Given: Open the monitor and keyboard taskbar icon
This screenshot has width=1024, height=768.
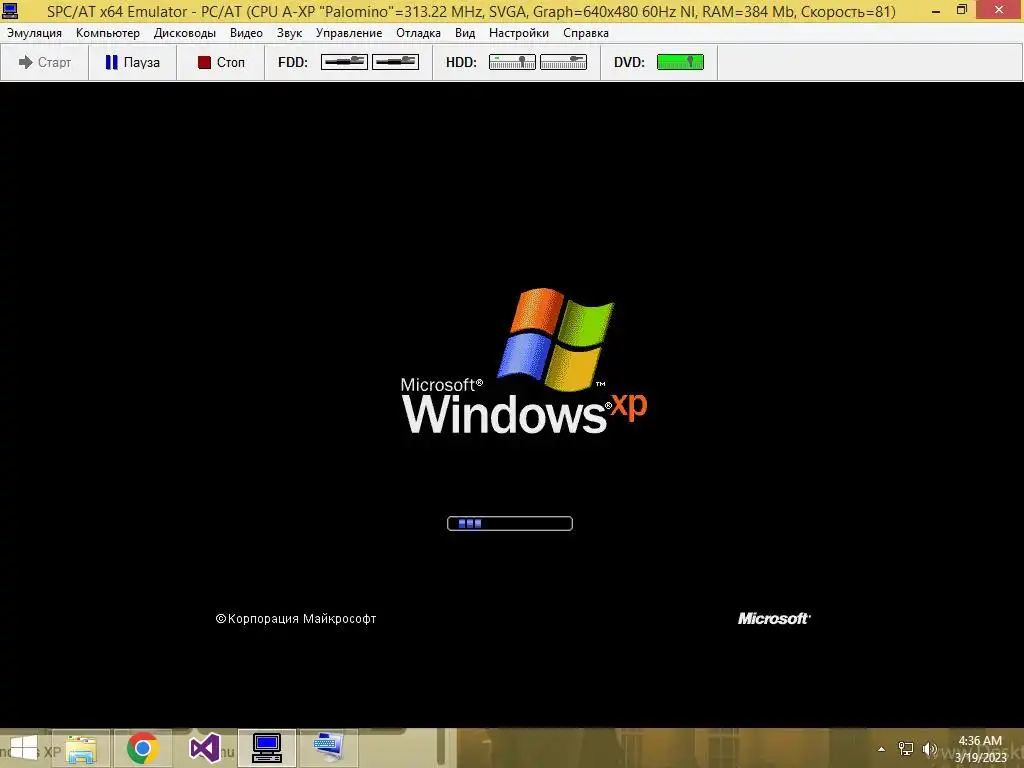Looking at the screenshot, I should [x=328, y=748].
